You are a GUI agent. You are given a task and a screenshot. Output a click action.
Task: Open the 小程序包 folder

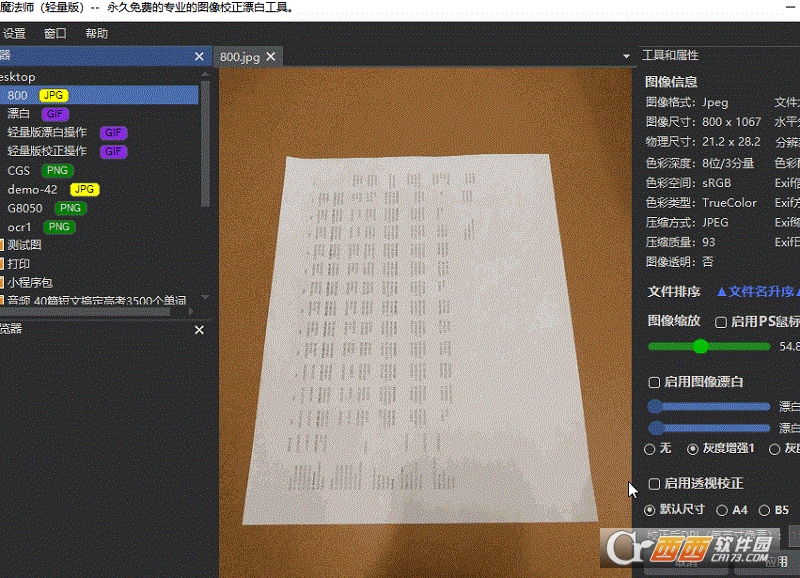point(29,283)
